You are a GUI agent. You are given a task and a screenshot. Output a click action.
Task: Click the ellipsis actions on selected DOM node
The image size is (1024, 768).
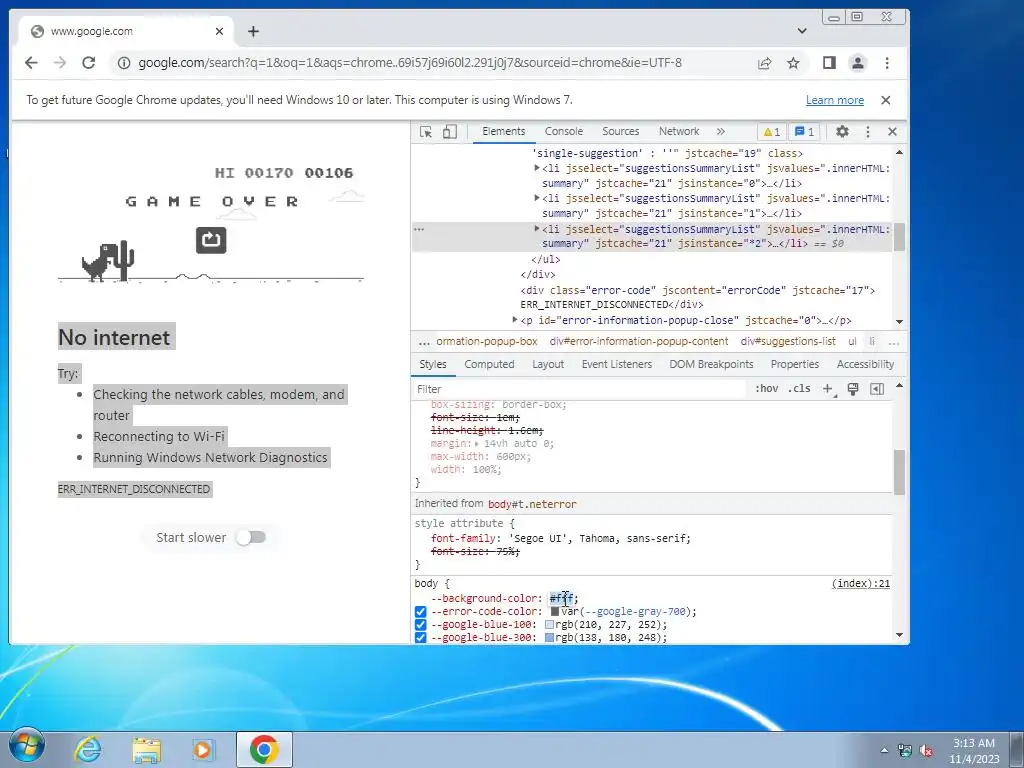(419, 229)
